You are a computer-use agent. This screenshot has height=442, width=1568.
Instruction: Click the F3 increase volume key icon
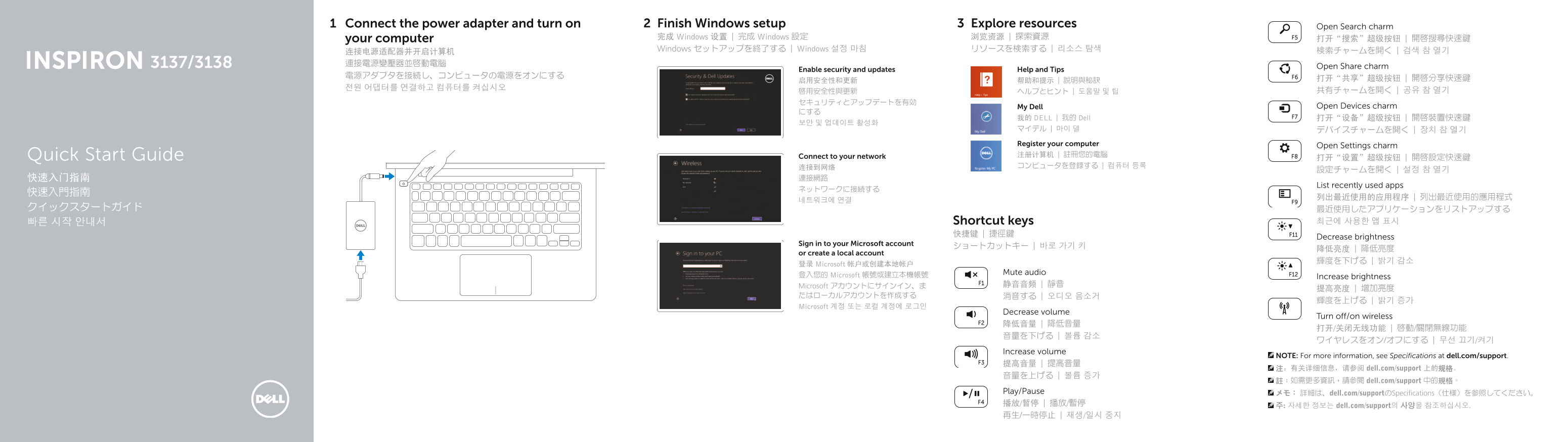(x=971, y=357)
